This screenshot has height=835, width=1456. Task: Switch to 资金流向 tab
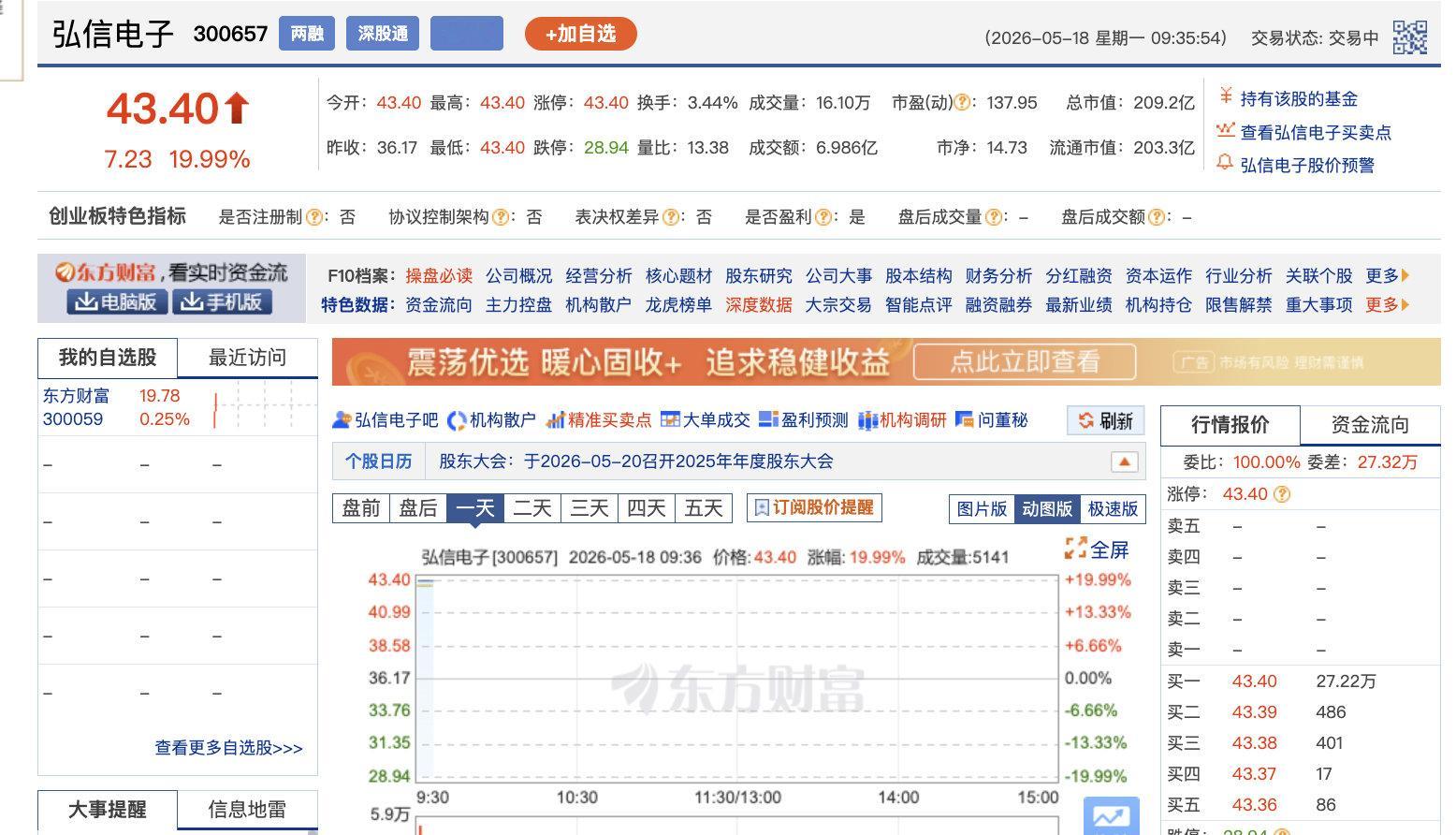click(1370, 425)
